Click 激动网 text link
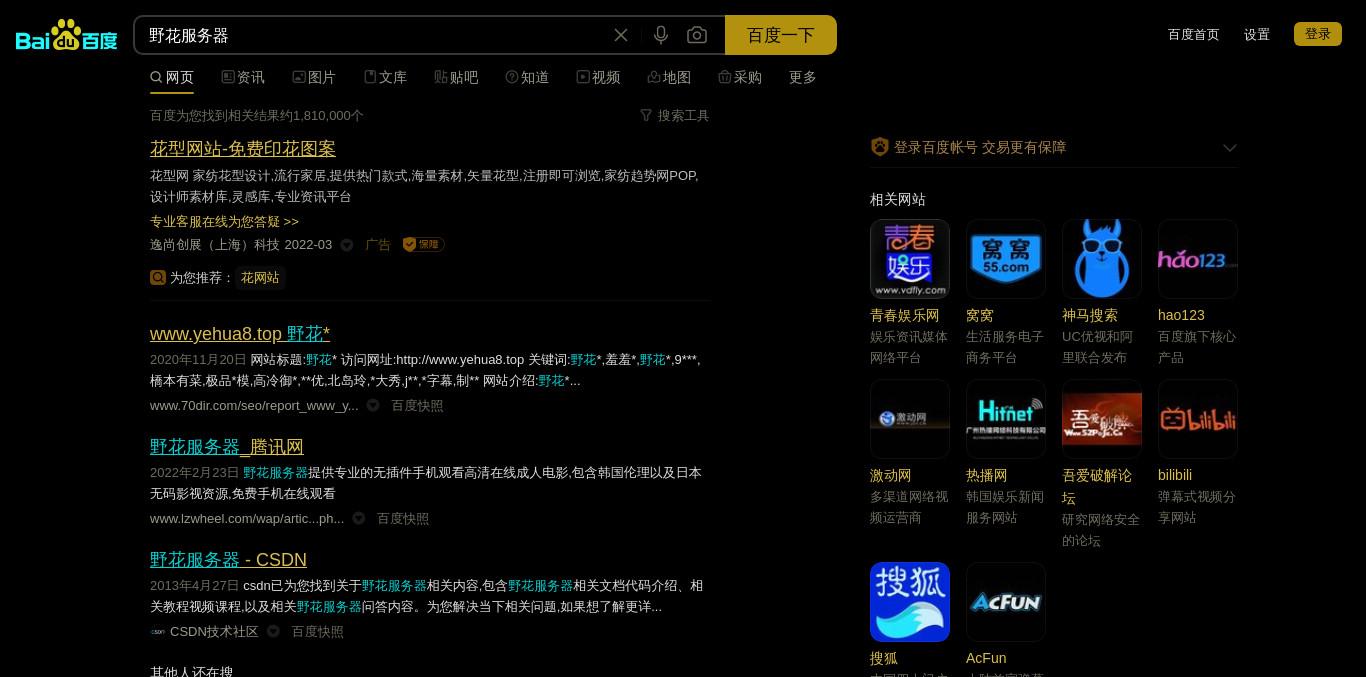 point(891,475)
